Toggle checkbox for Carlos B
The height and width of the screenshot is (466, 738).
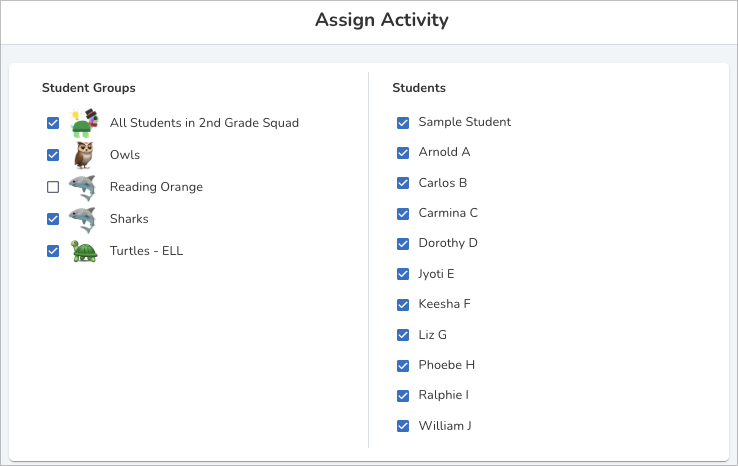[403, 183]
